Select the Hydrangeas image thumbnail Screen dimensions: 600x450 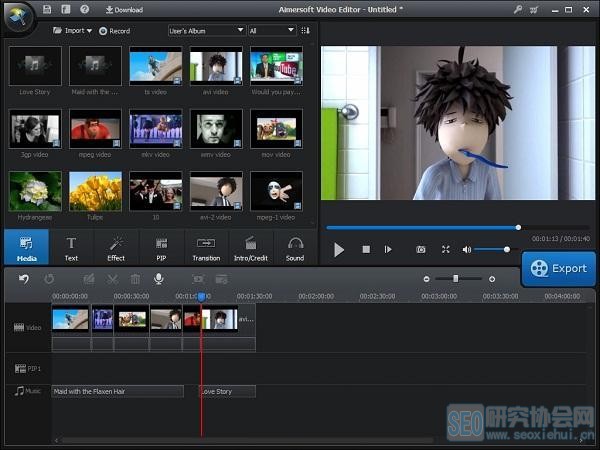[x=35, y=191]
